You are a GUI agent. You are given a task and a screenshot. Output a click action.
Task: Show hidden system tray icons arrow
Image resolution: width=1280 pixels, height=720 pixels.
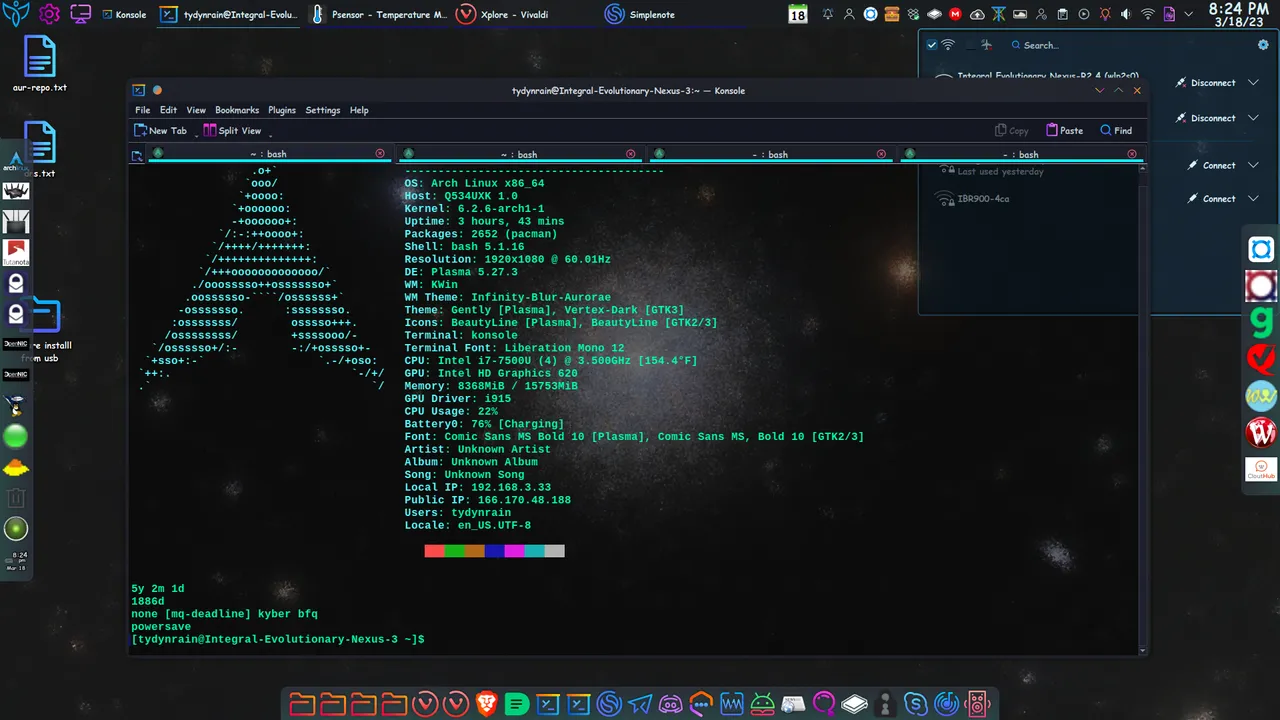[x=1189, y=15]
